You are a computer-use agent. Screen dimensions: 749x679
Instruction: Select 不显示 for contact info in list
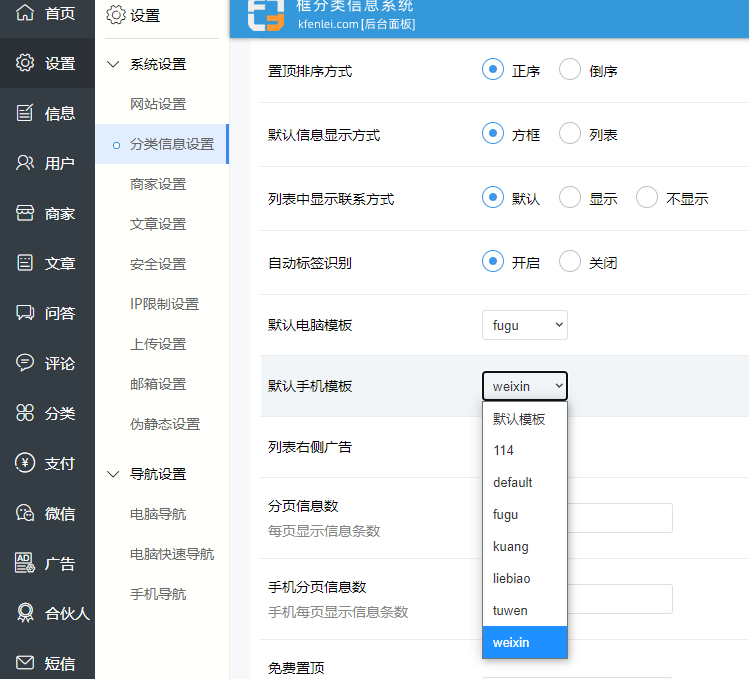point(647,198)
